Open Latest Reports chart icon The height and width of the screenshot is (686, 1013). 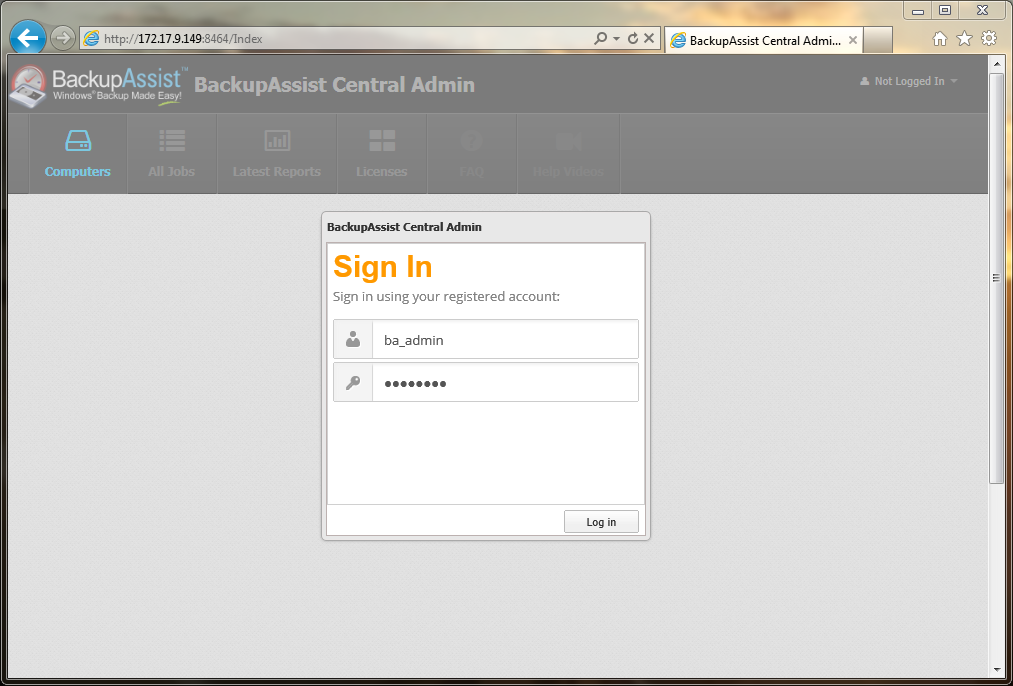coord(277,141)
